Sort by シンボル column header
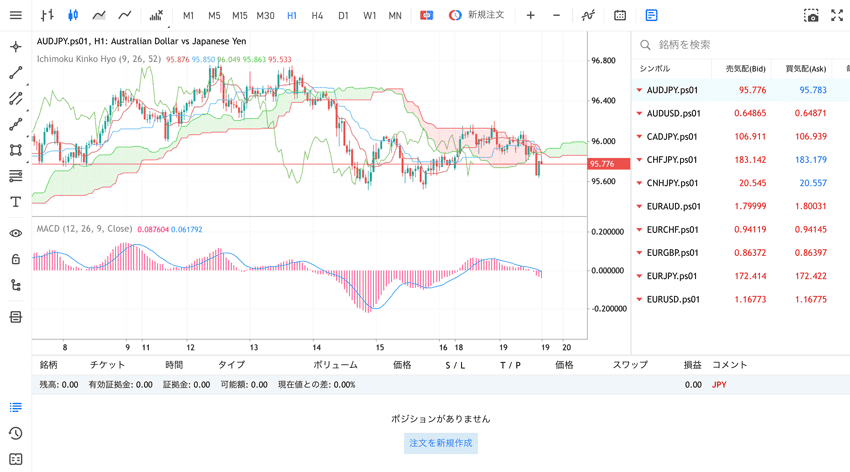 coord(655,69)
